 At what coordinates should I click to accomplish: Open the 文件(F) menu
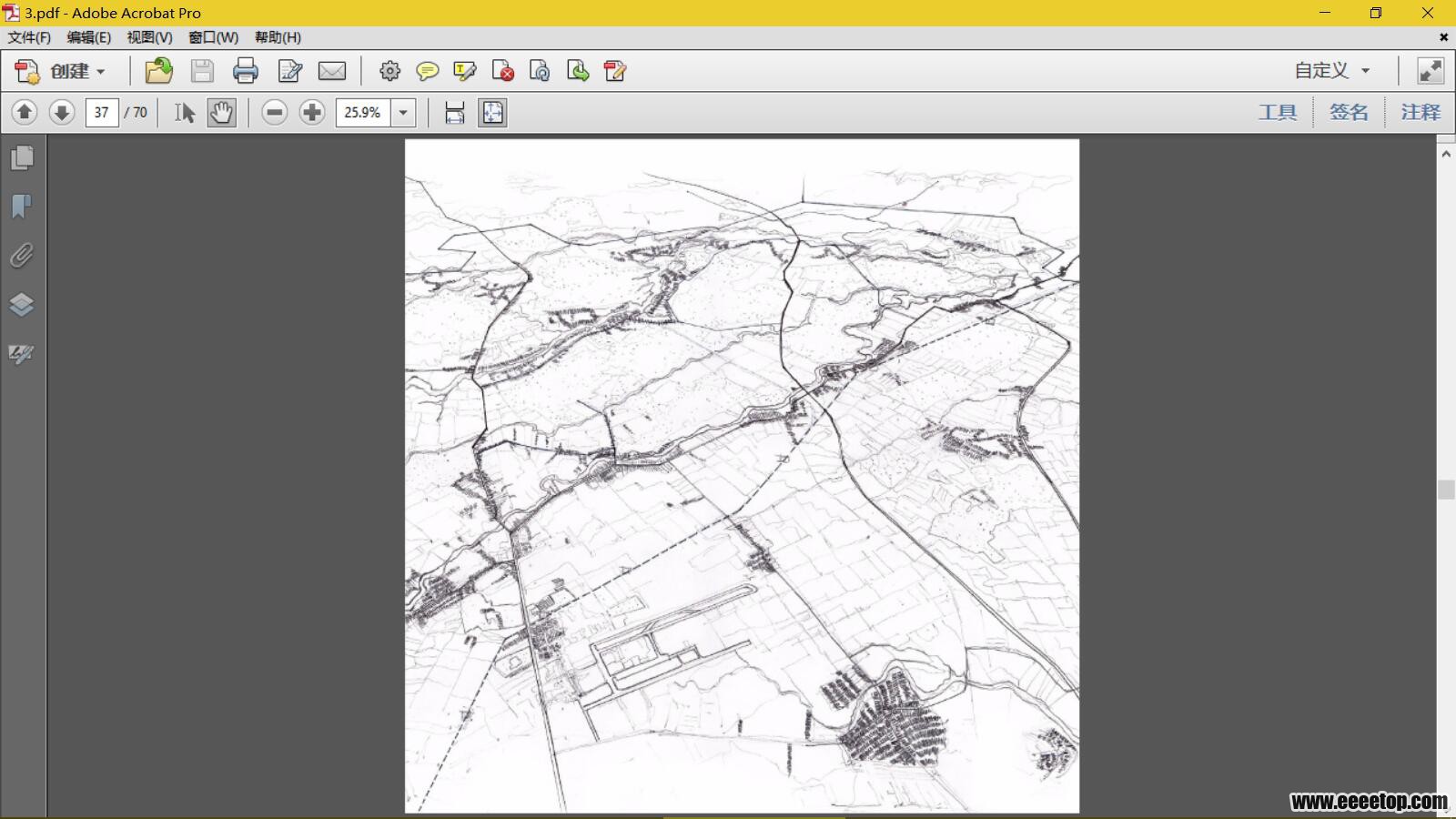click(29, 37)
